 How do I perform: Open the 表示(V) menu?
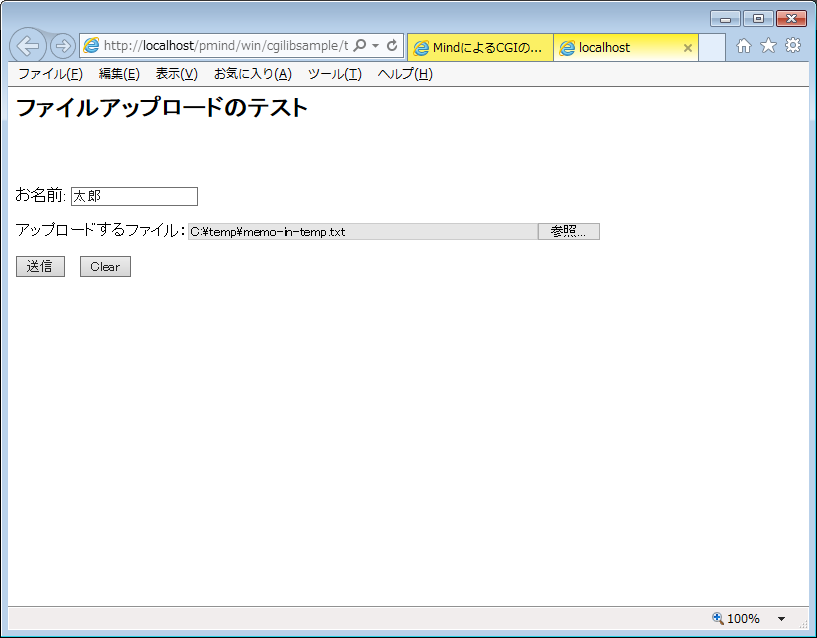(177, 74)
